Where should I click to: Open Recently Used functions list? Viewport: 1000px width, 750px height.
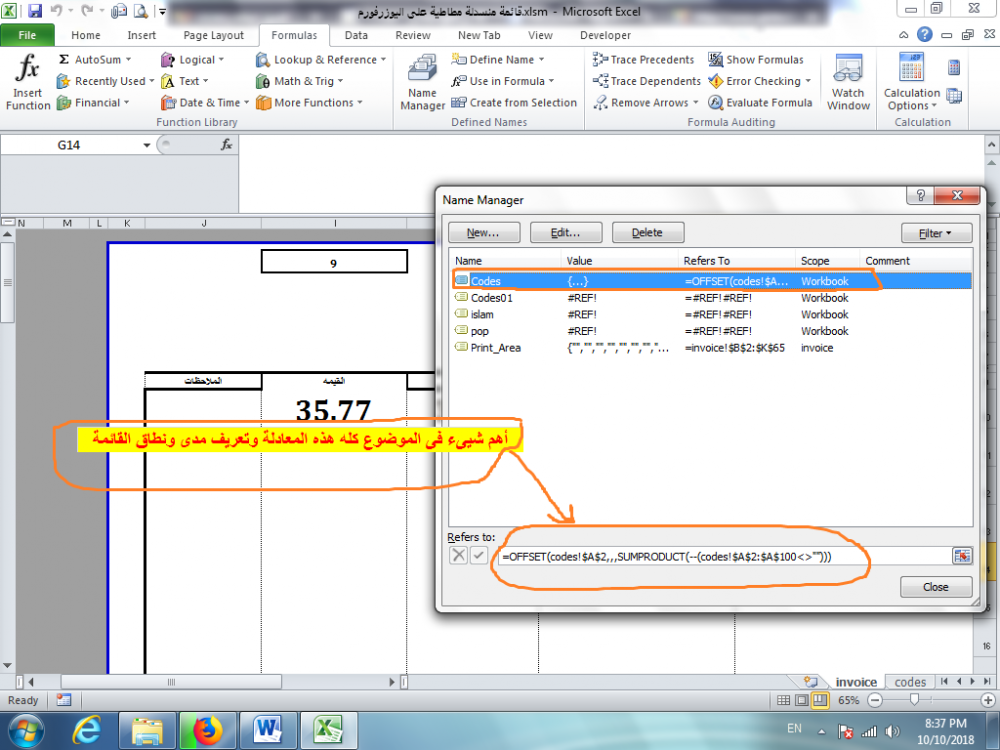(x=105, y=81)
